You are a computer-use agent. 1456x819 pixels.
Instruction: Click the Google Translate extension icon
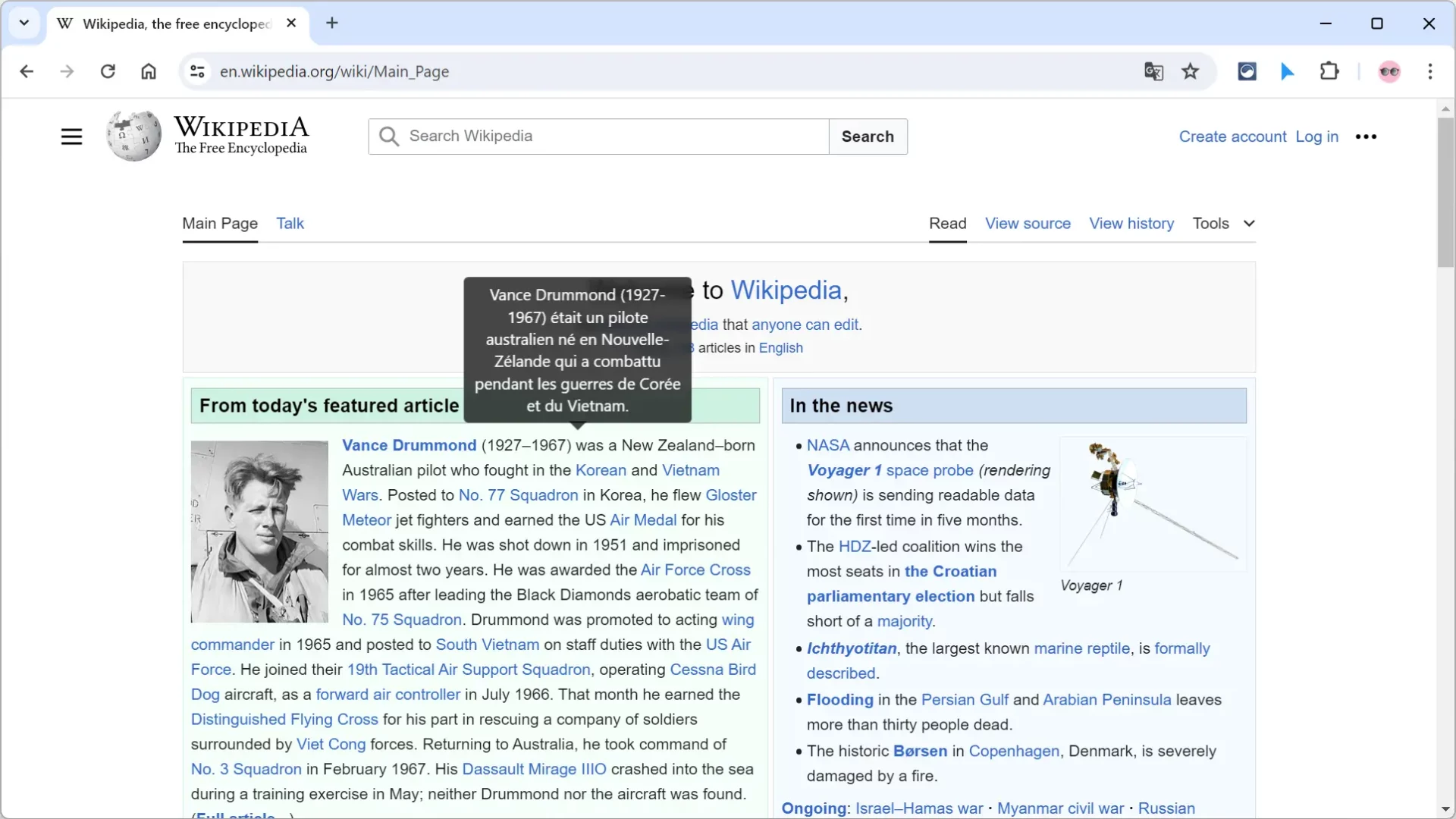tap(1154, 71)
